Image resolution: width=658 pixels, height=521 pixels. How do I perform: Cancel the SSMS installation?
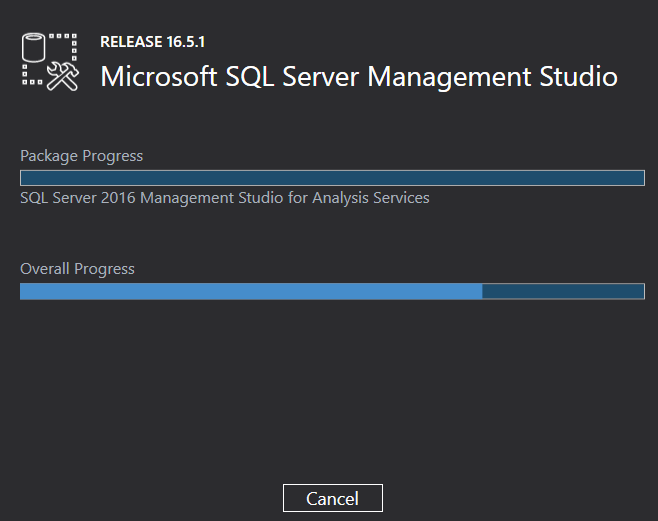click(x=332, y=498)
